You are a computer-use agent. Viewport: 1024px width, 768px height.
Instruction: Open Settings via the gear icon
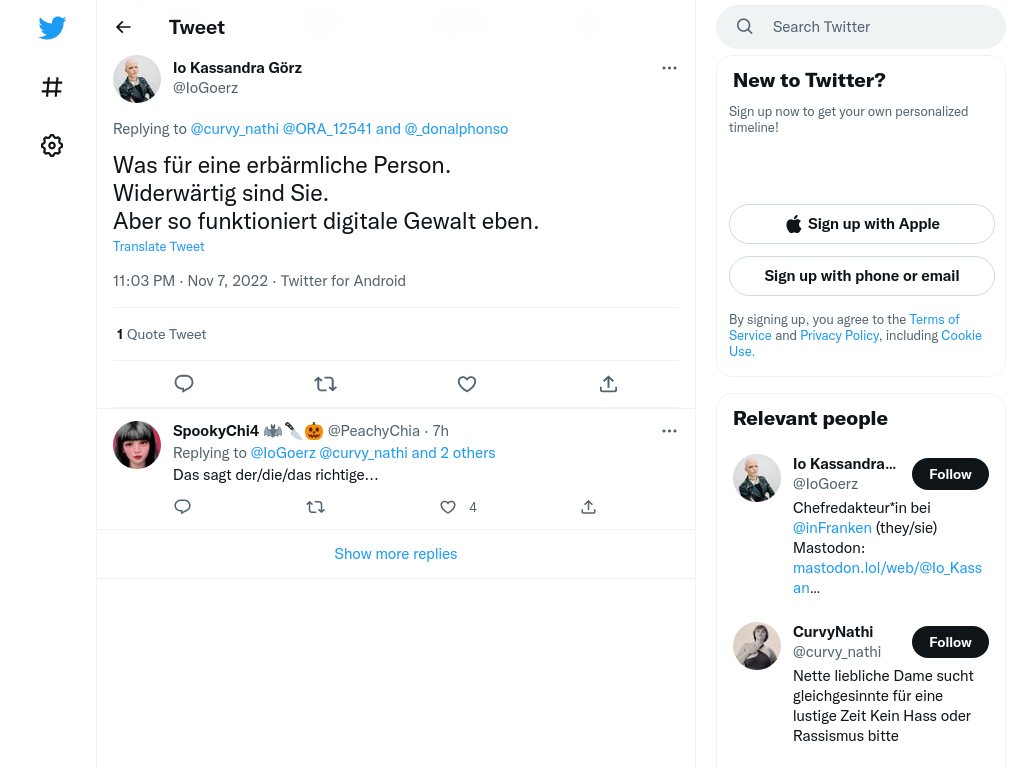click(x=52, y=145)
